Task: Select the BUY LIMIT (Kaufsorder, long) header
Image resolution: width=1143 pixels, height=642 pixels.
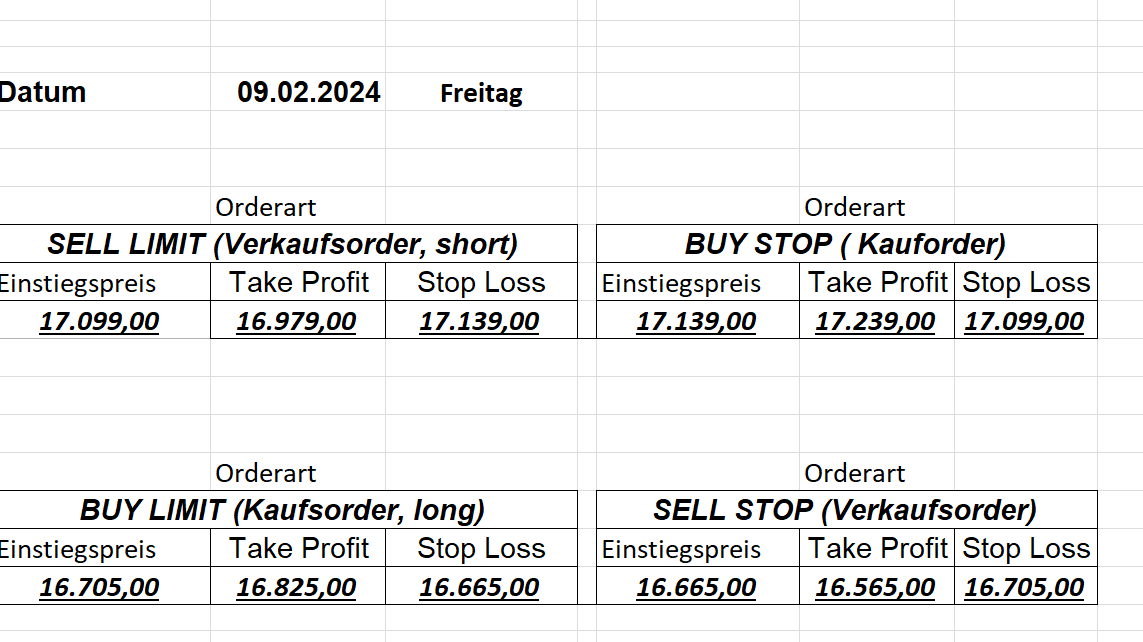Action: 283,510
